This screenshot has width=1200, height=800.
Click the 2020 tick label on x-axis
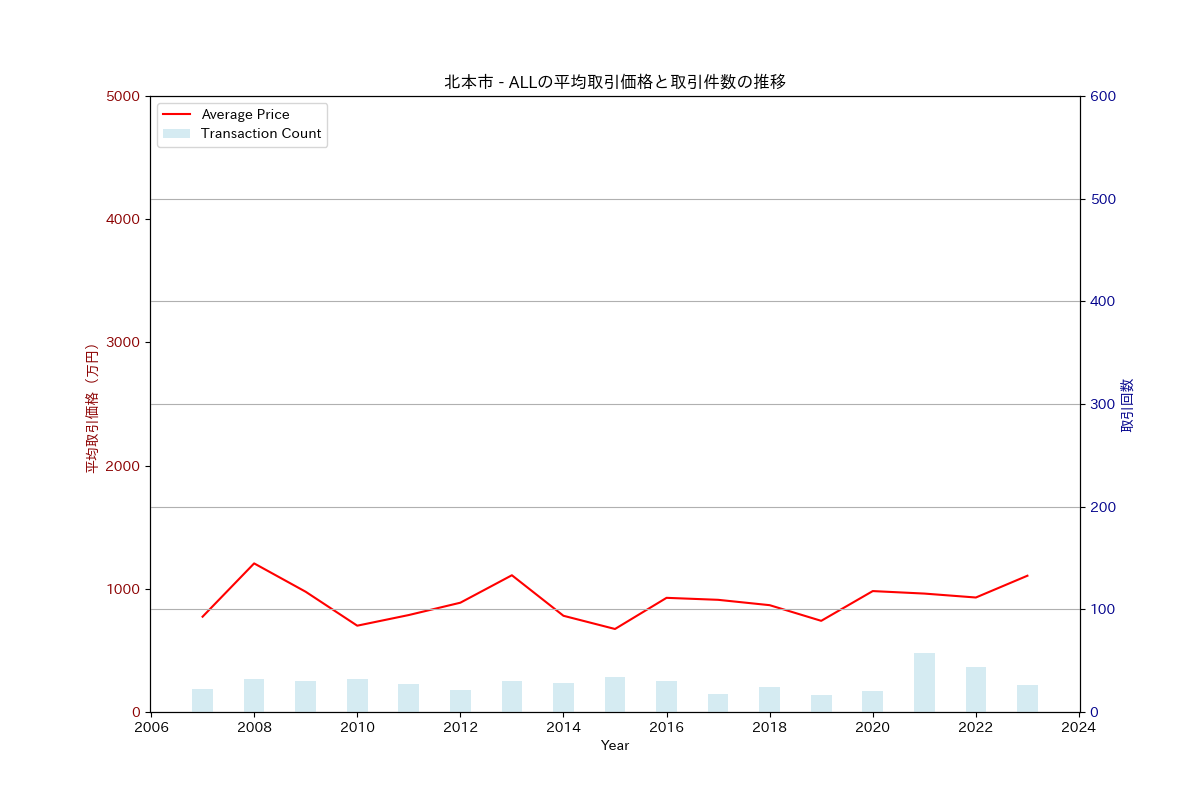tap(873, 728)
